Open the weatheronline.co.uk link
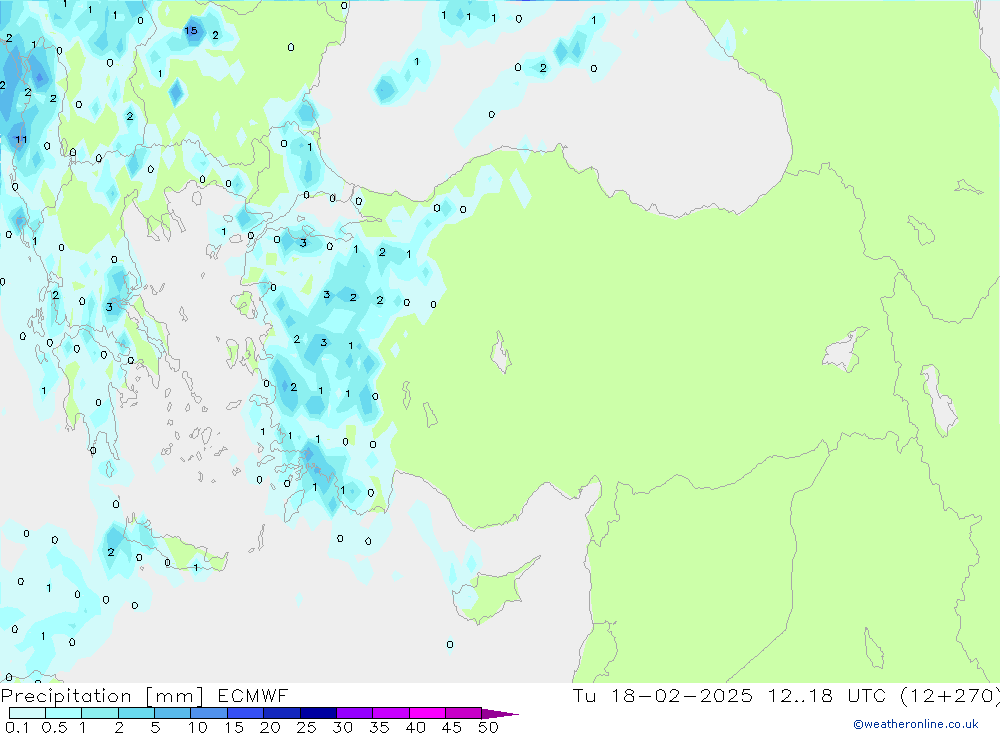The image size is (1000, 733). pyautogui.click(x=916, y=724)
